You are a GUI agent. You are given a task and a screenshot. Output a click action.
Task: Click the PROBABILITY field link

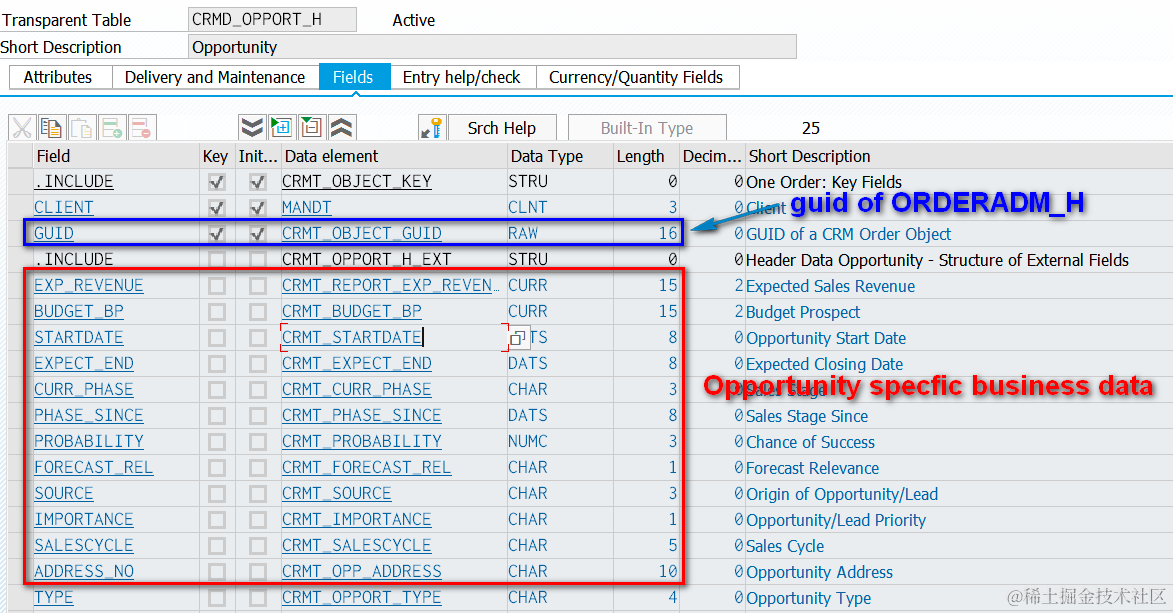coord(89,442)
